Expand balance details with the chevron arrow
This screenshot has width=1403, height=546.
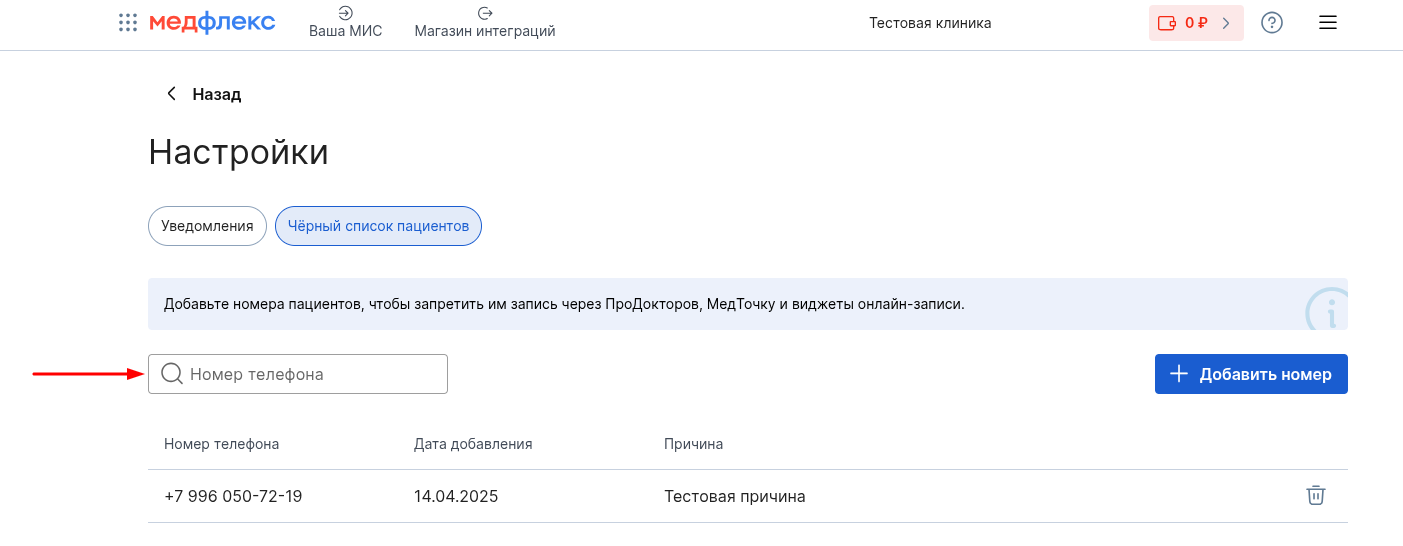pyautogui.click(x=1226, y=23)
